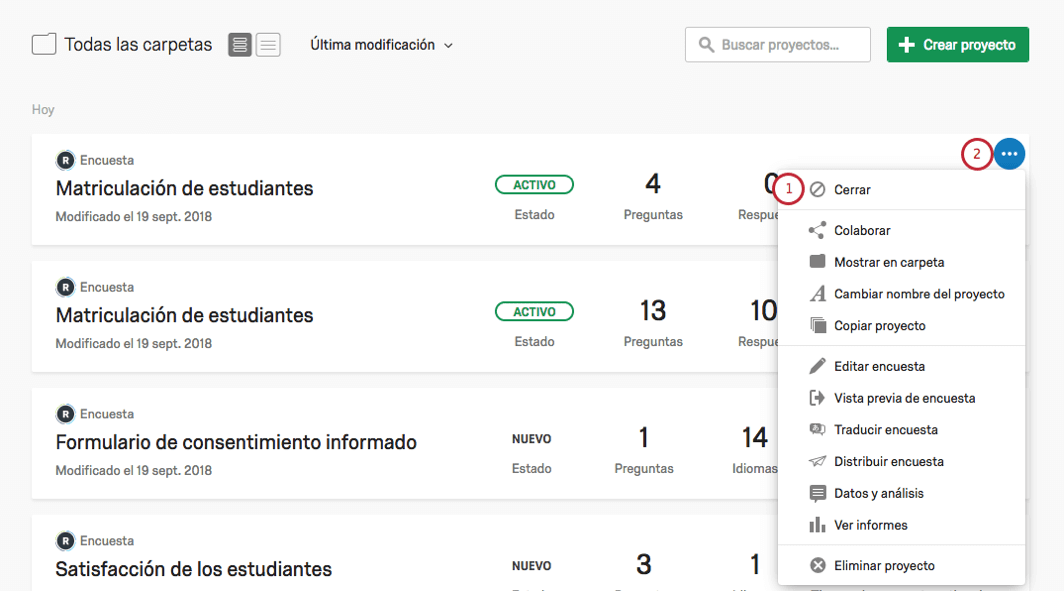Open the Formulario de consentimiento informado project
This screenshot has height=591, width=1064.
[x=236, y=442]
